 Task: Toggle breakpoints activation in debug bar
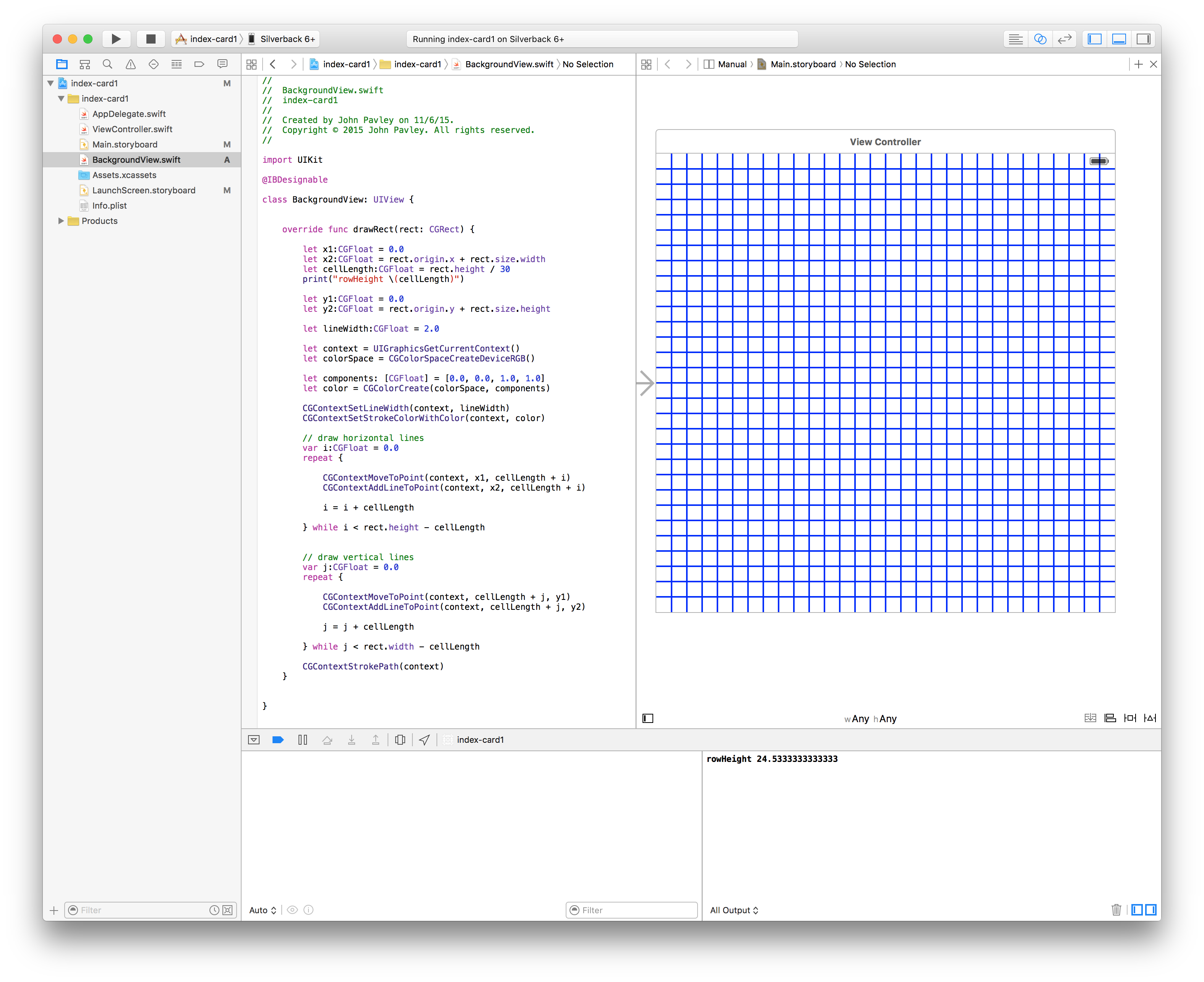[278, 740]
